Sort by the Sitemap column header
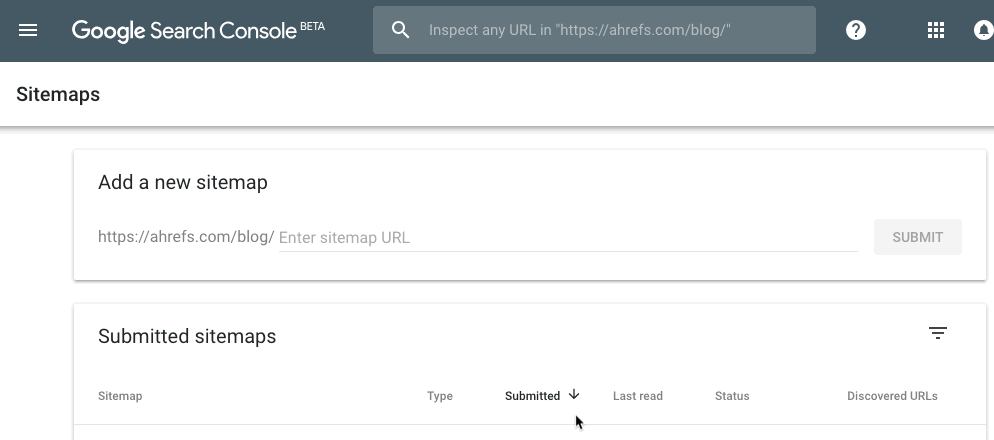994x440 pixels. 120,396
